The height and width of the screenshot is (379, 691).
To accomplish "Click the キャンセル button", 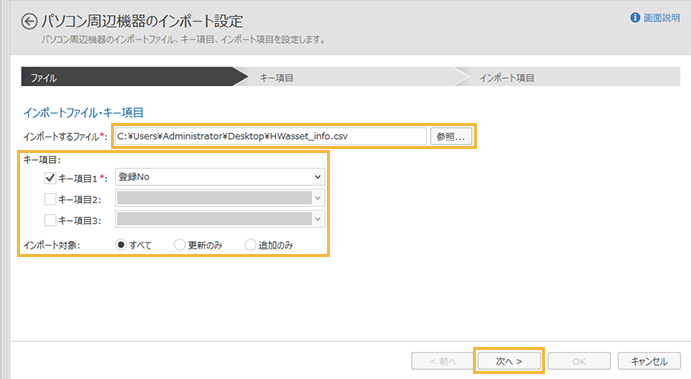I will pos(649,361).
